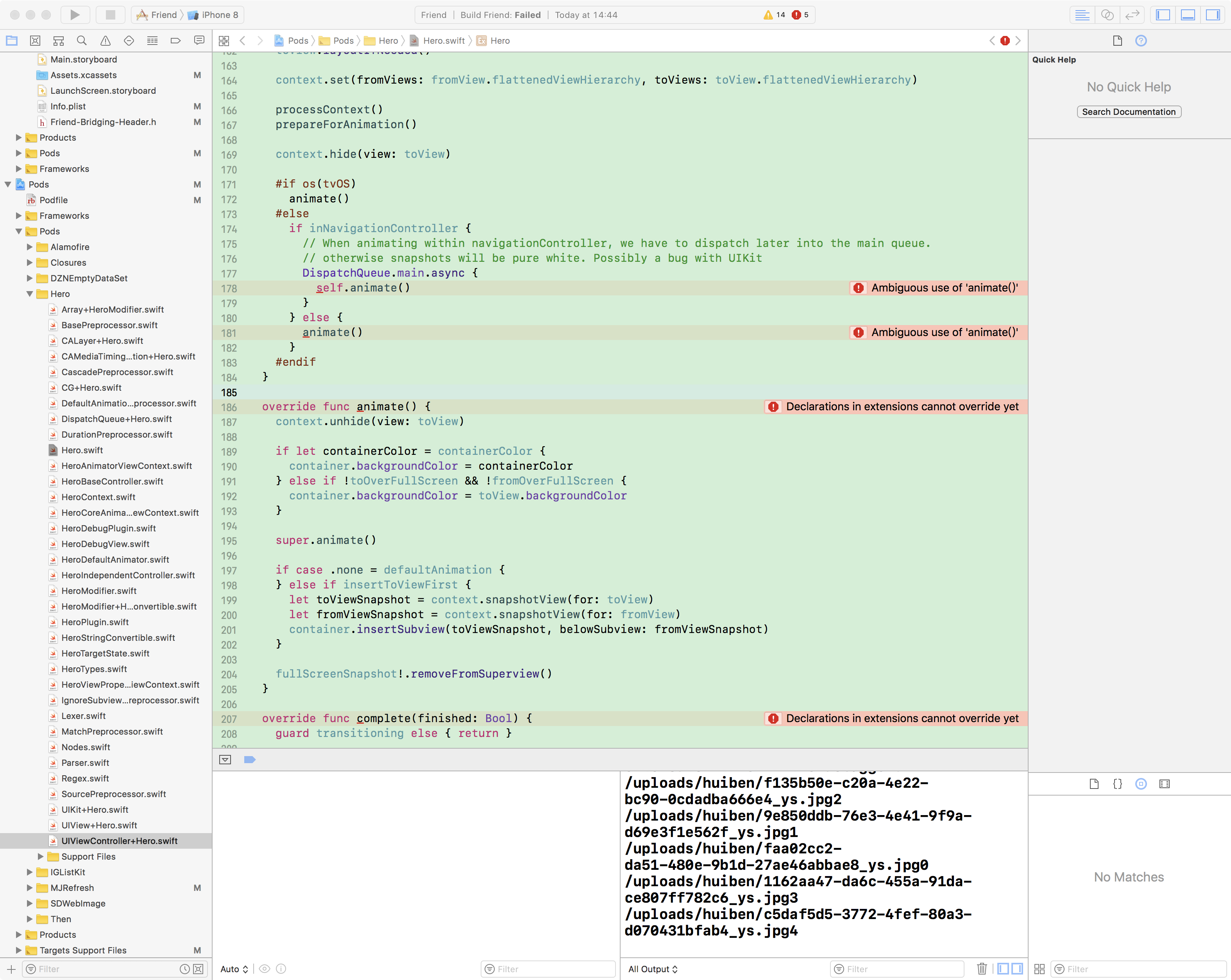Toggle source control status filter
The height and width of the screenshot is (980, 1231).
(198, 969)
